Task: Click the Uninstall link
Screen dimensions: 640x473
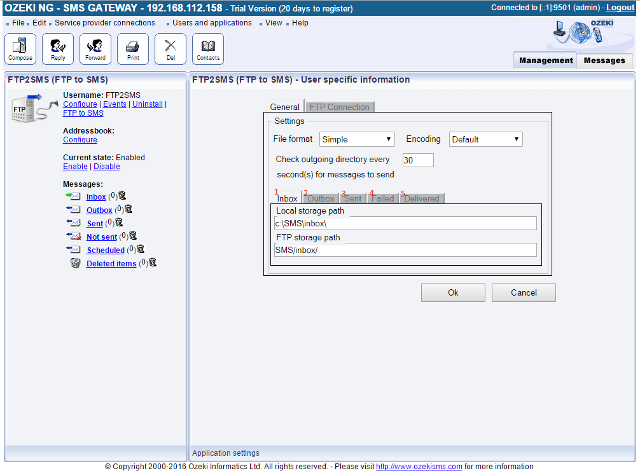Action: click(x=147, y=104)
